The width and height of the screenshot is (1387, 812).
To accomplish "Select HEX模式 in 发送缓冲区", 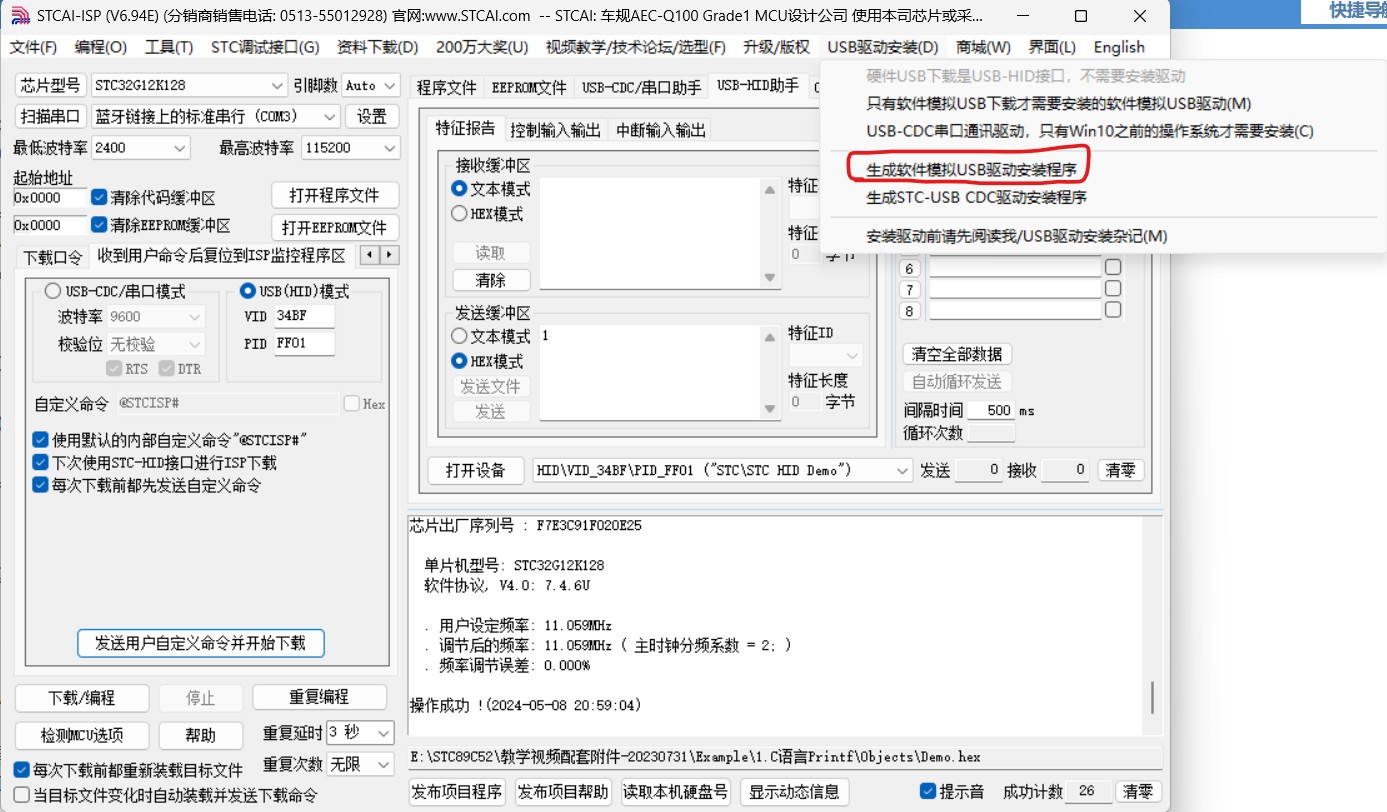I will point(459,361).
